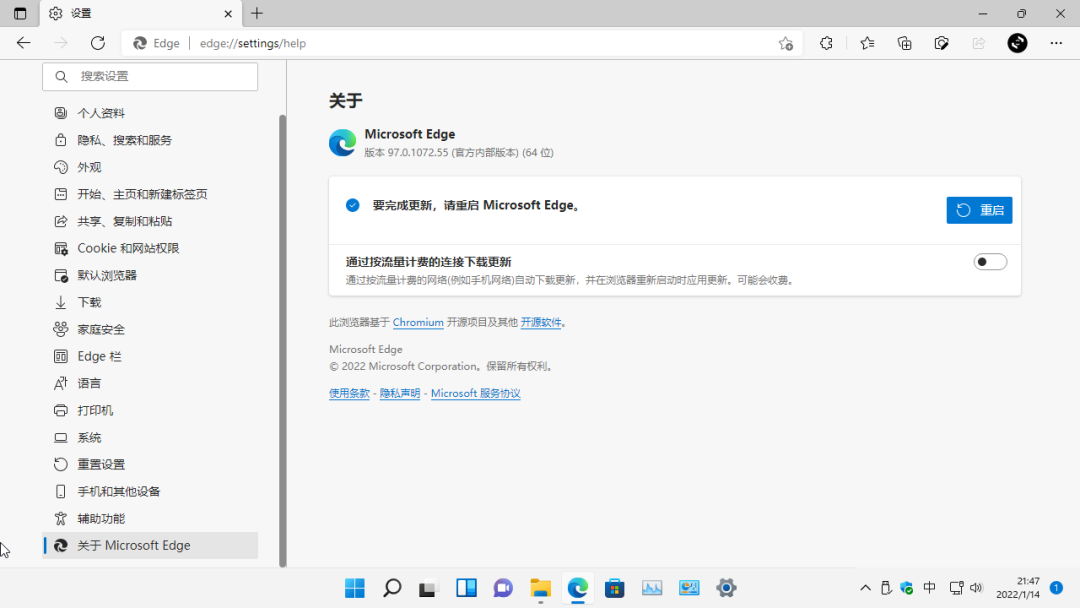The width and height of the screenshot is (1080, 608).
Task: Click the vertical tabs icon
Action: click(20, 13)
